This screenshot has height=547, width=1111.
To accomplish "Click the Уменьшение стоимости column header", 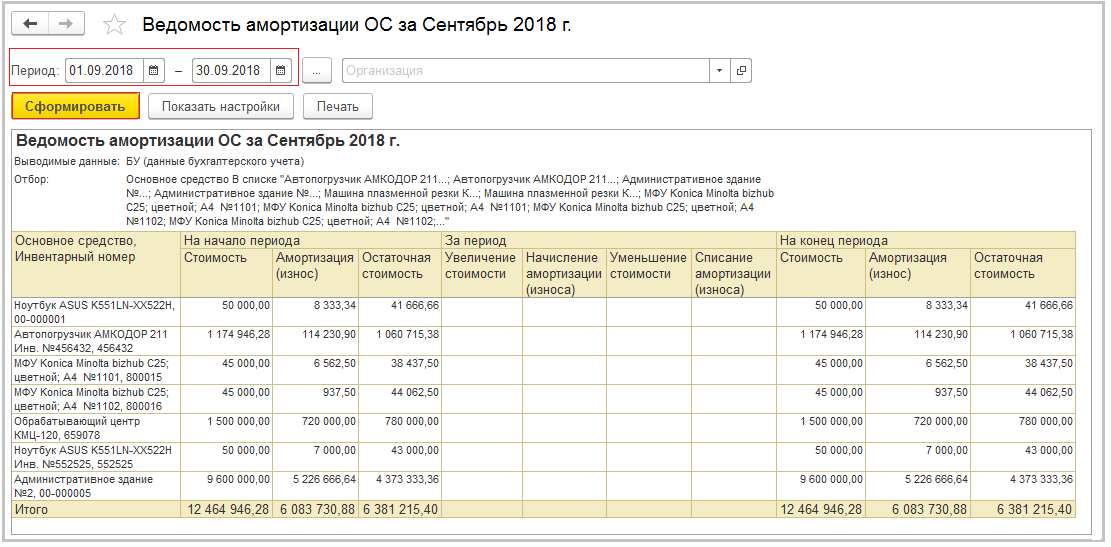I will 649,273.
